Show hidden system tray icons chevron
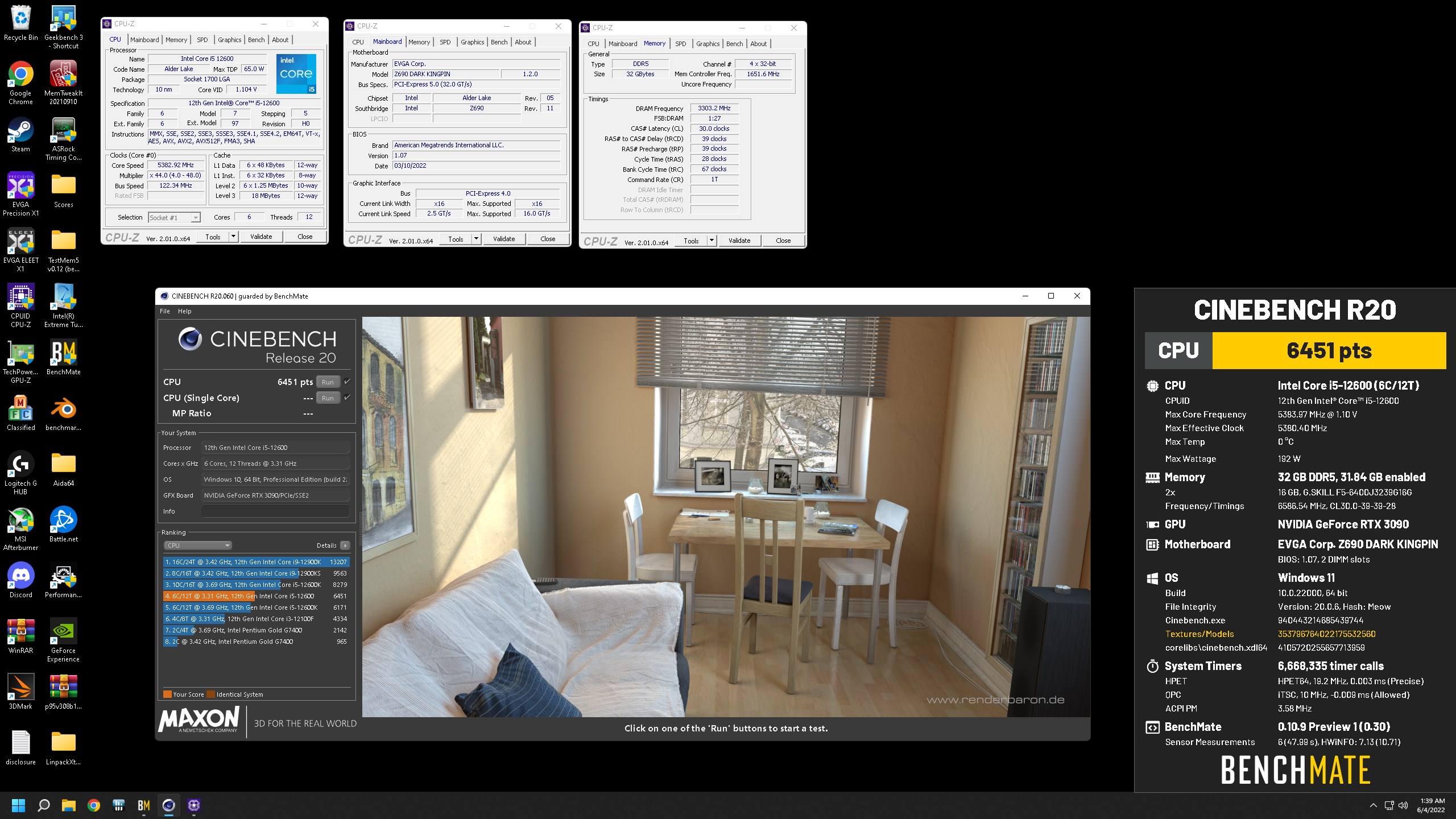The image size is (1456, 819). point(1373,805)
